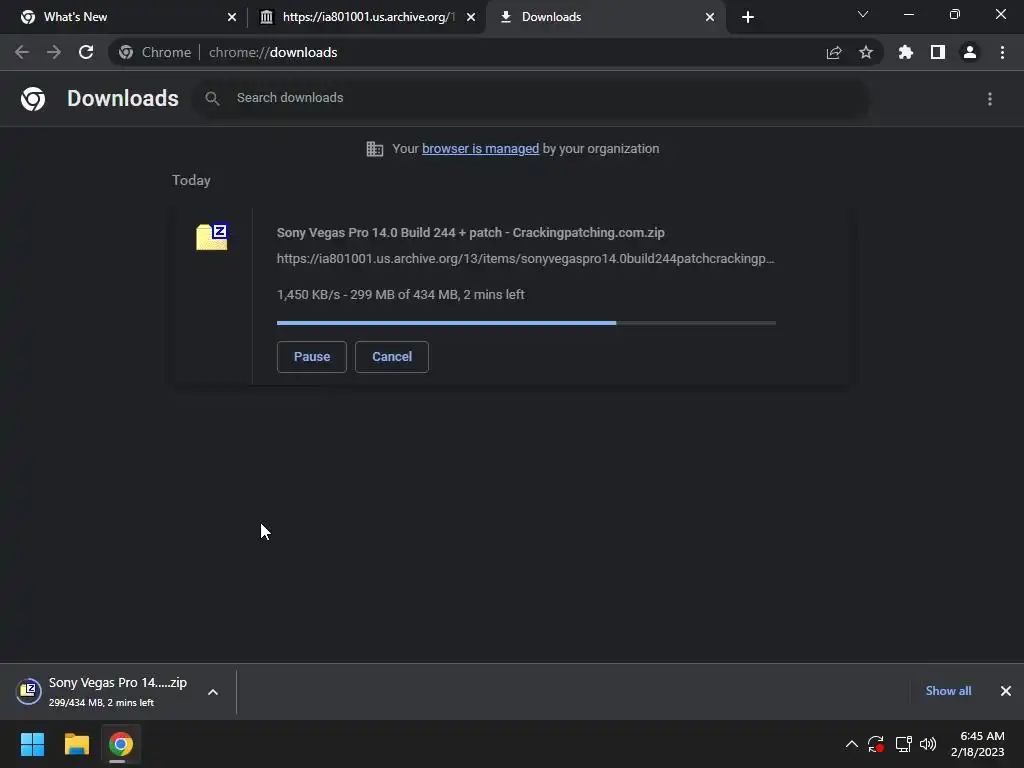Close the Downloads tab
Viewport: 1024px width, 768px height.
(710, 17)
